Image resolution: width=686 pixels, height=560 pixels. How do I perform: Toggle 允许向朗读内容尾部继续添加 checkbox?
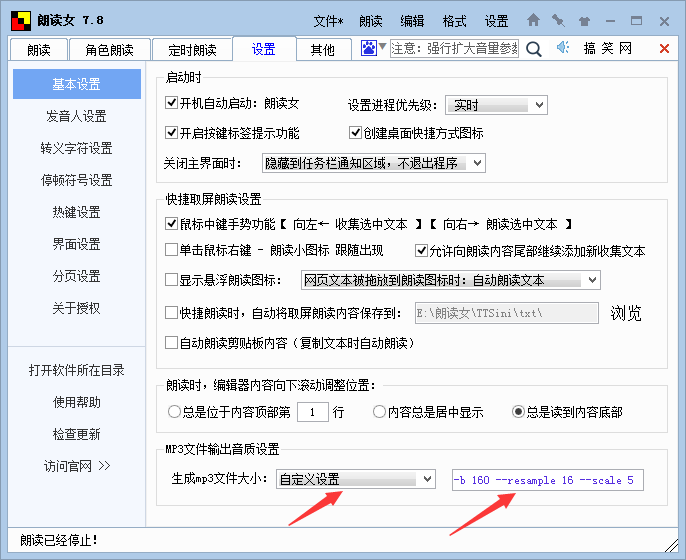(421, 250)
